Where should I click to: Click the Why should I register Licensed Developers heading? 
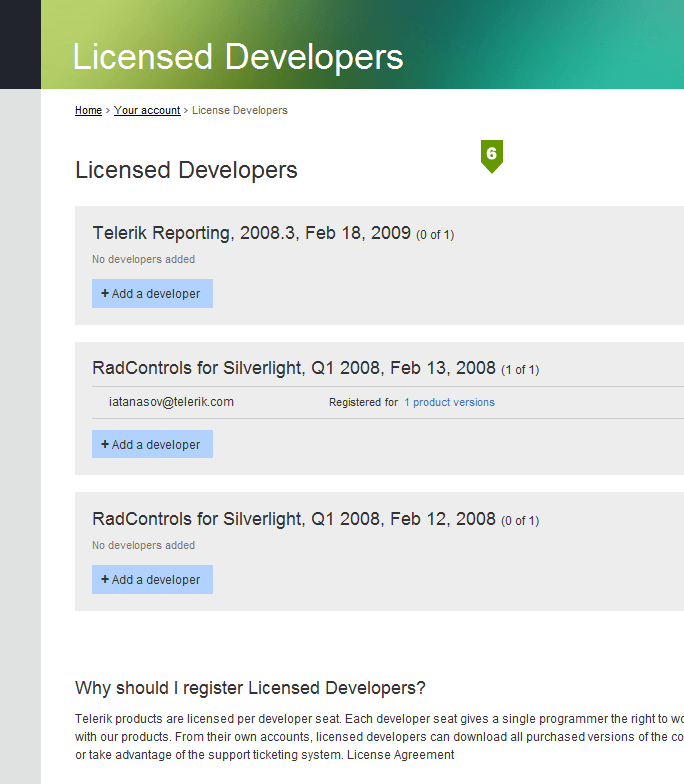click(250, 688)
